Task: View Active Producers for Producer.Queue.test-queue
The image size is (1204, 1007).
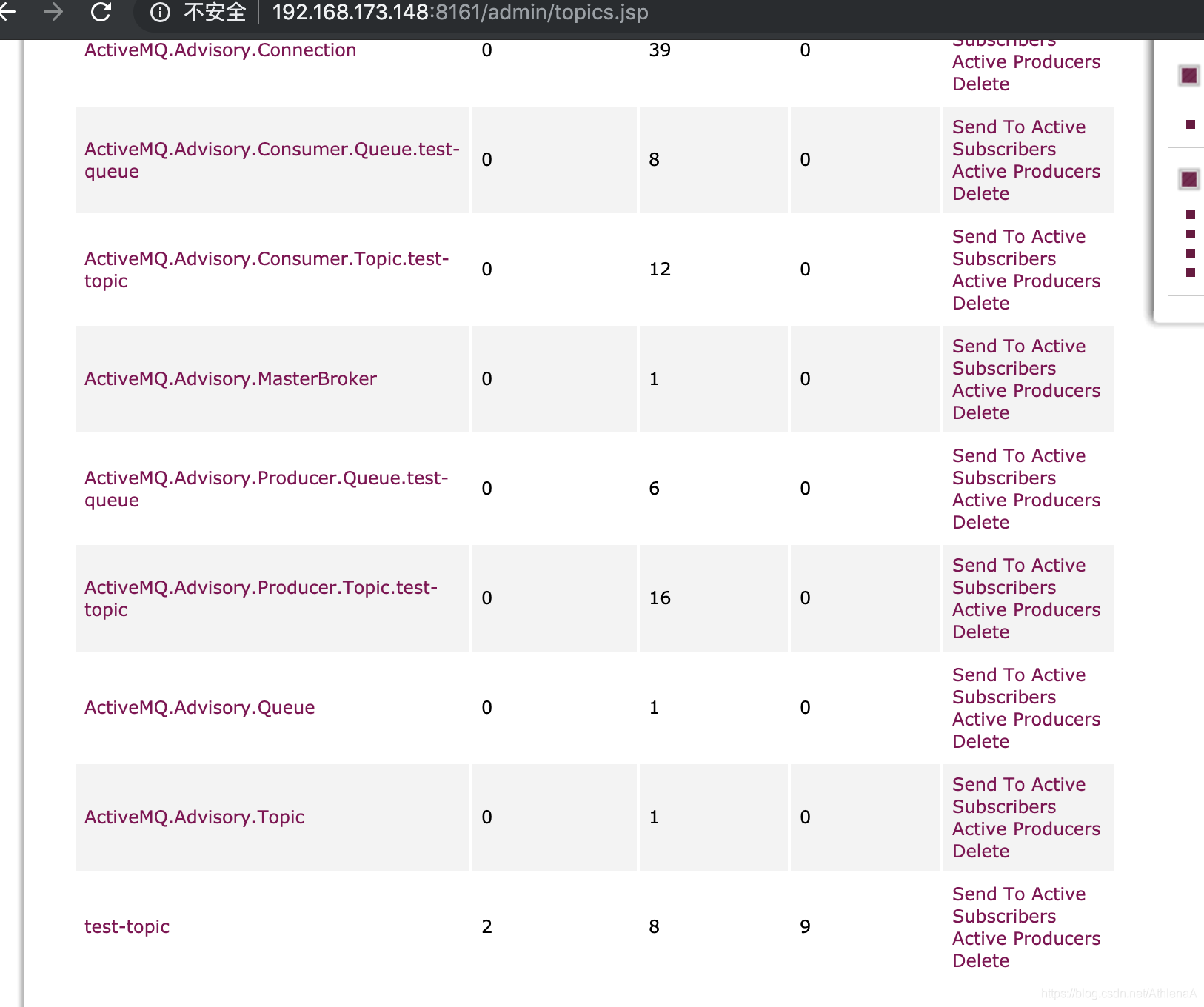Action: point(1026,500)
